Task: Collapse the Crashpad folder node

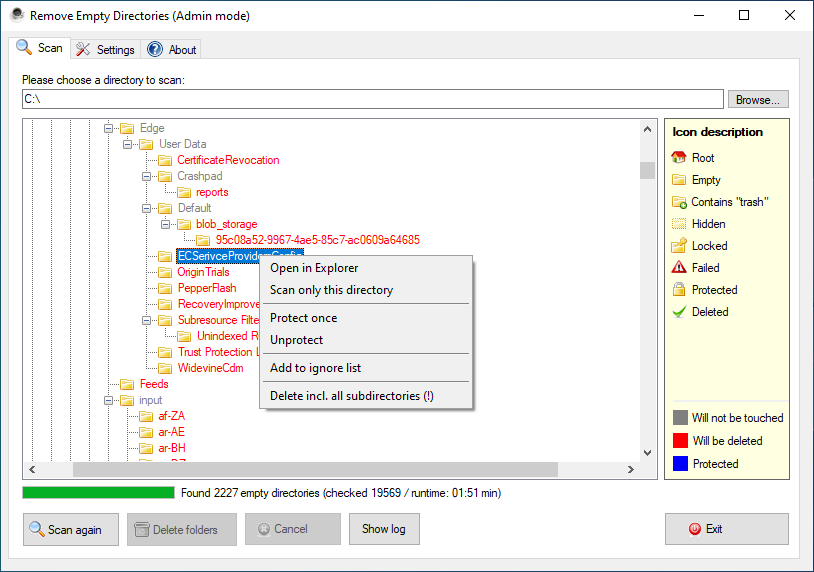Action: pos(146,176)
